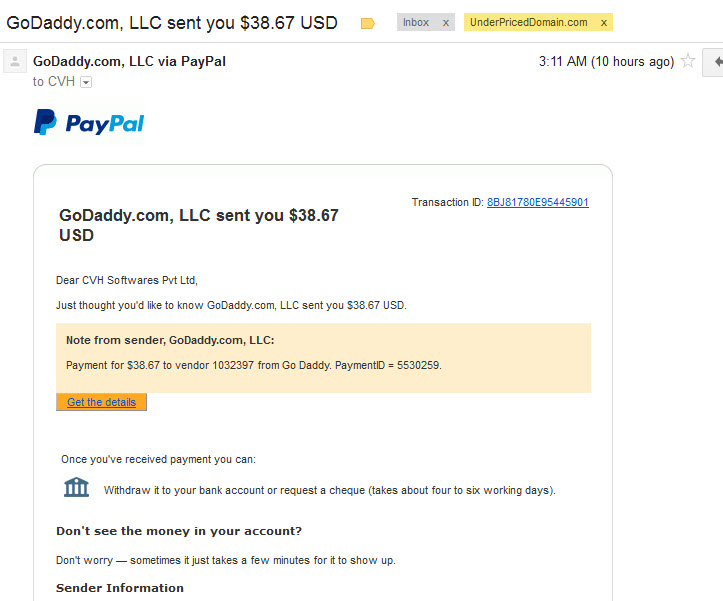Image resolution: width=723 pixels, height=601 pixels.
Task: Open transaction ID 8BJ81780E95445901 link
Action: tap(538, 202)
